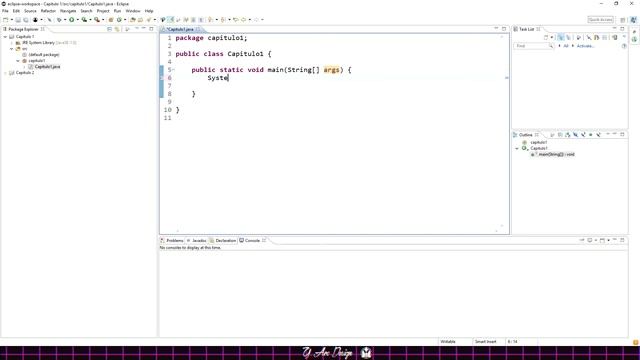Select the Outline view tab
This screenshot has width=640, height=360.
526,135
